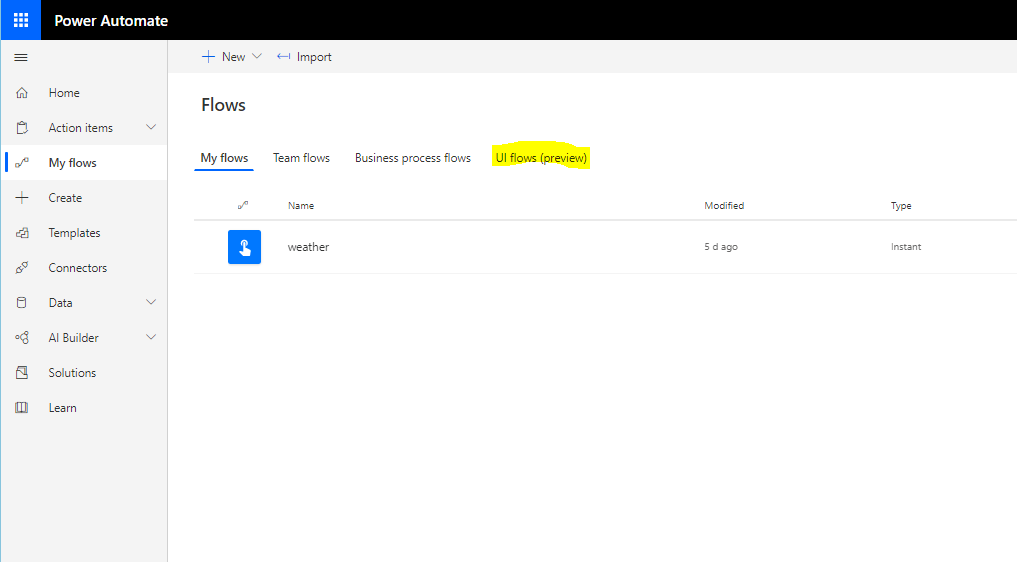The image size is (1017, 562).
Task: Click the plus icon beside New
Action: pos(208,57)
